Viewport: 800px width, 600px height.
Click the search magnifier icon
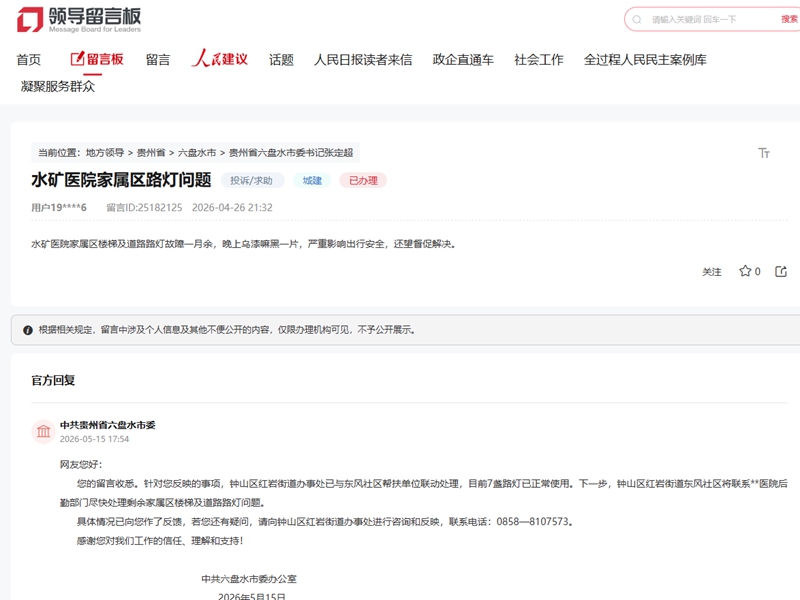pyautogui.click(x=637, y=20)
